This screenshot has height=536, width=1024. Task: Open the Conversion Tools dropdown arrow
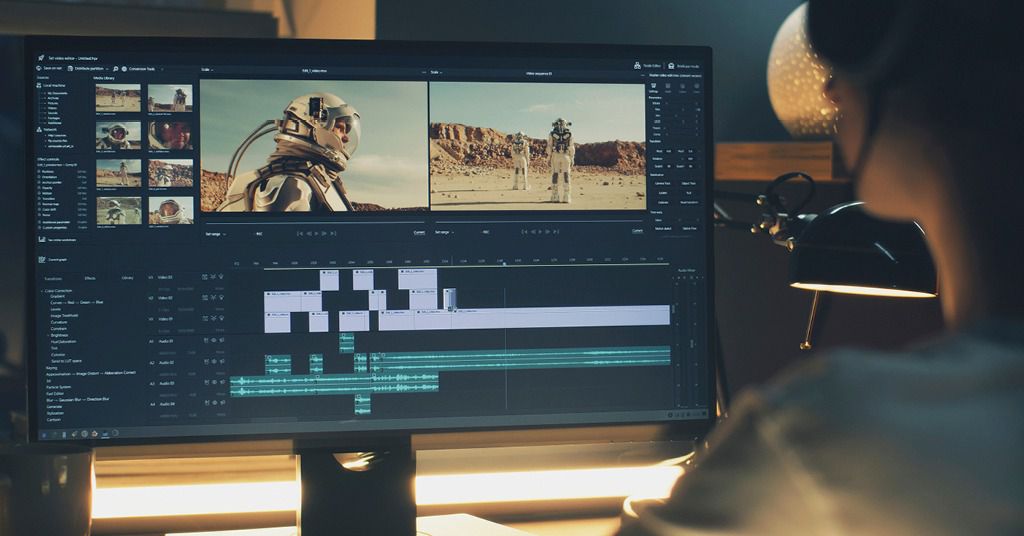(x=162, y=69)
